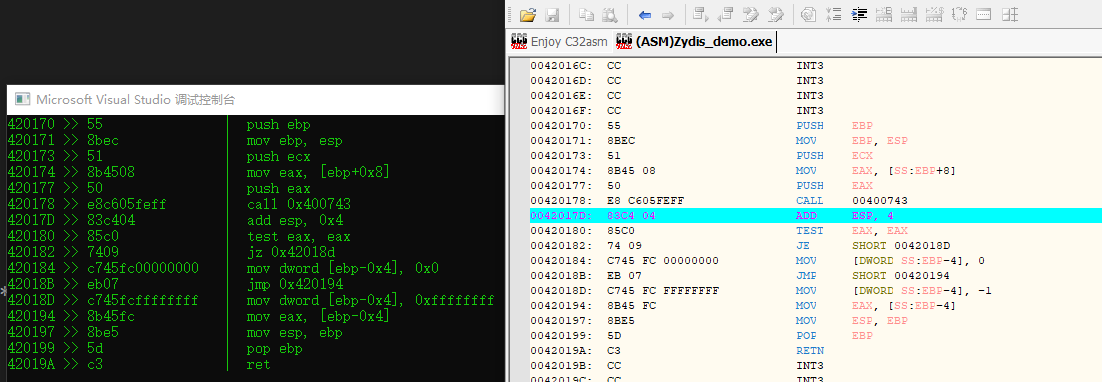Click the lines icon with up-down arrows
Screen dimensions: 1102x382
834,15
